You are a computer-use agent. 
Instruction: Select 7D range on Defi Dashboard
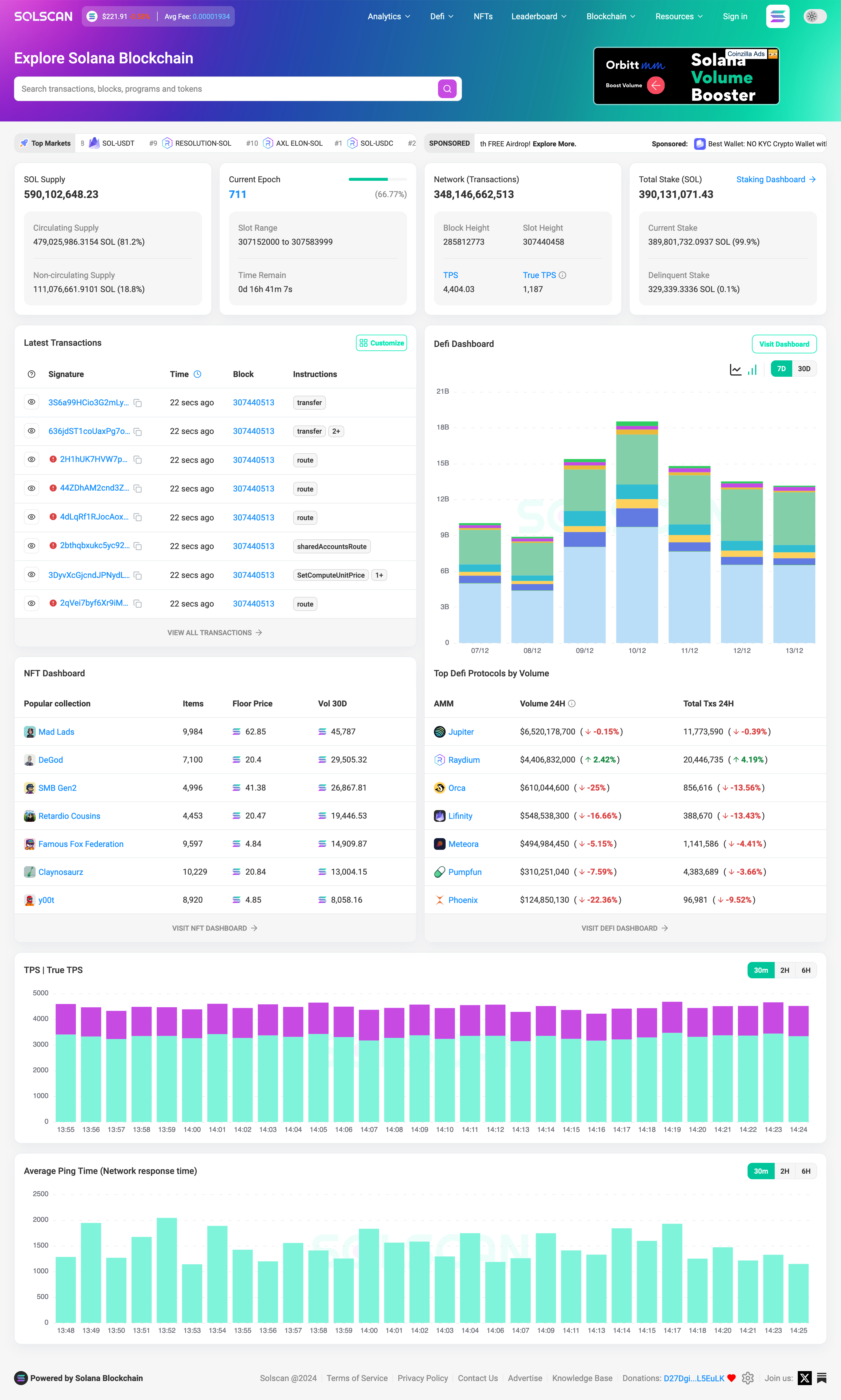(x=781, y=369)
